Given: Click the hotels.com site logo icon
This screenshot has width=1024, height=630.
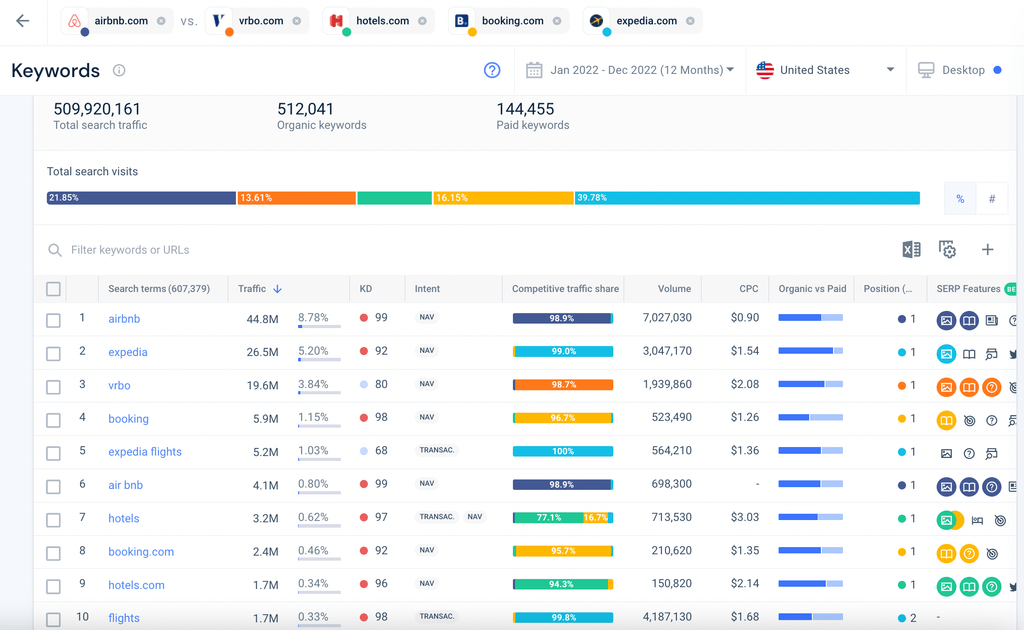Looking at the screenshot, I should 336,21.
